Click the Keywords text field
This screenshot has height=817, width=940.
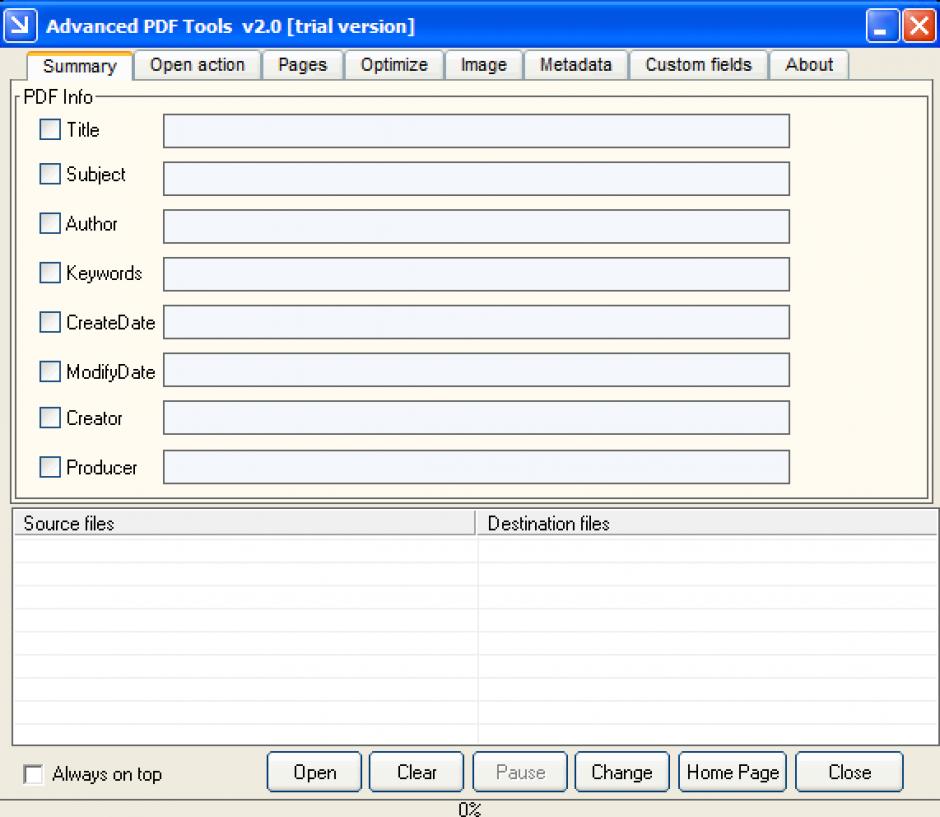[x=477, y=275]
